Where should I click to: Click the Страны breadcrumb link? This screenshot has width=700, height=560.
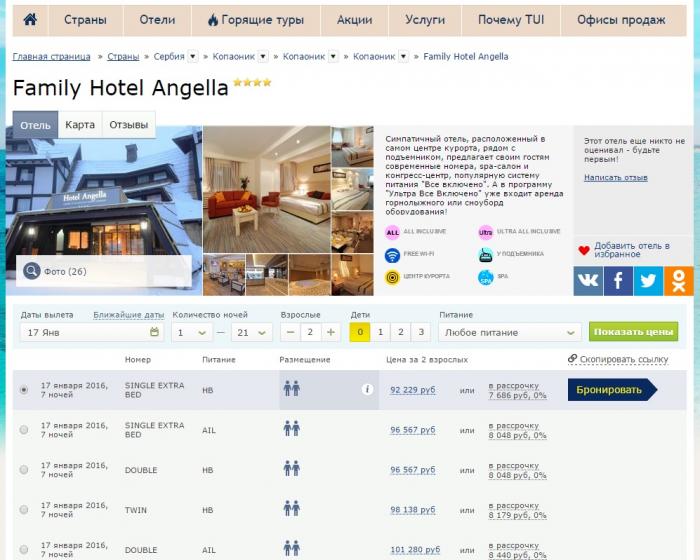(x=123, y=57)
